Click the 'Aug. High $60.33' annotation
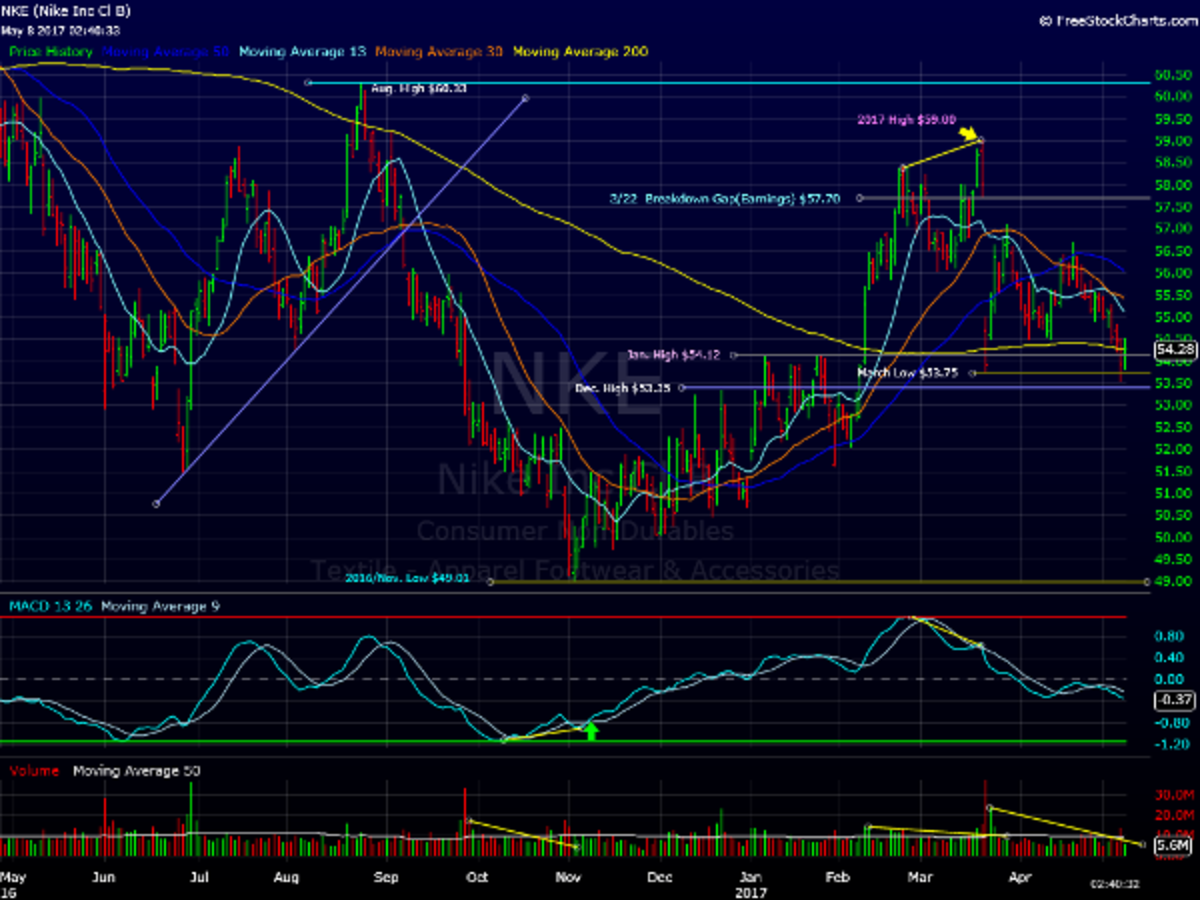Screen dimensions: 1200x900 [x=418, y=88]
